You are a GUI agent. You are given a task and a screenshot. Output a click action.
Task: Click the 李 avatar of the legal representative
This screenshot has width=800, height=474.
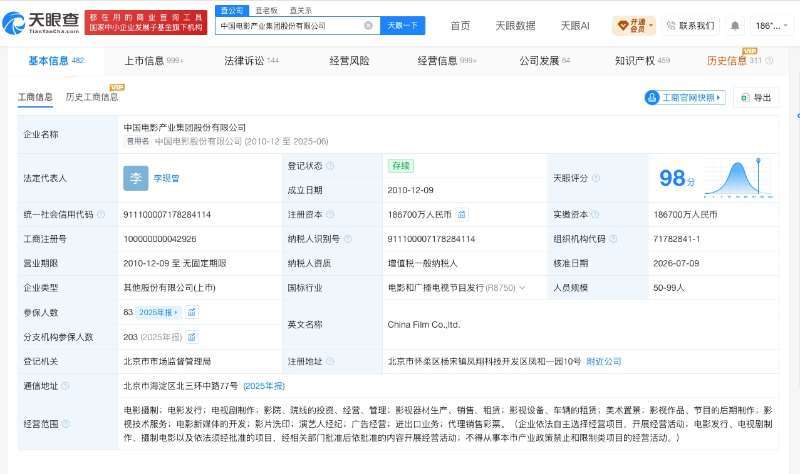[x=136, y=178]
